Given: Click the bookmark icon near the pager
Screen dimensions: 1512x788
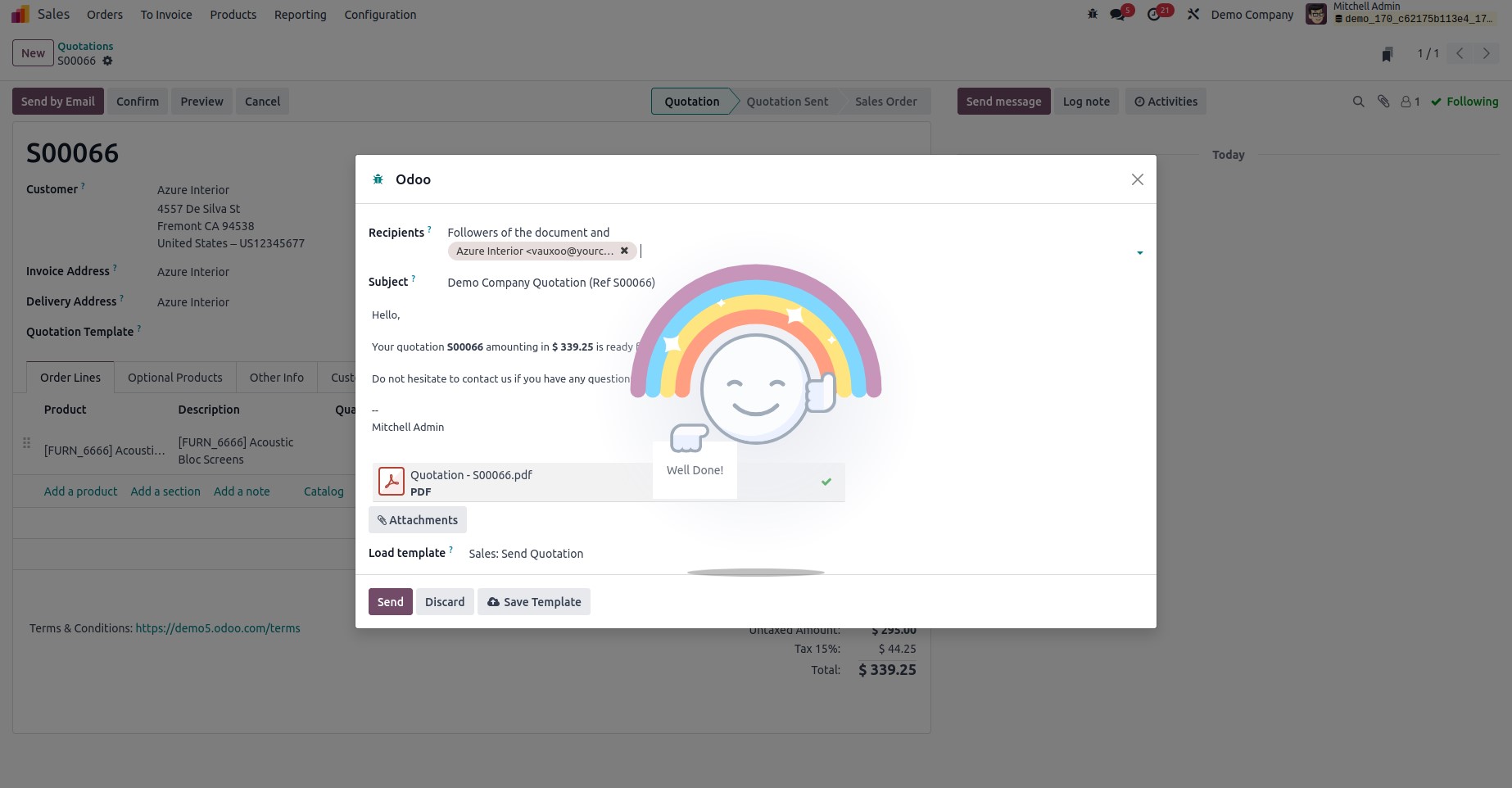Looking at the screenshot, I should tap(1387, 54).
